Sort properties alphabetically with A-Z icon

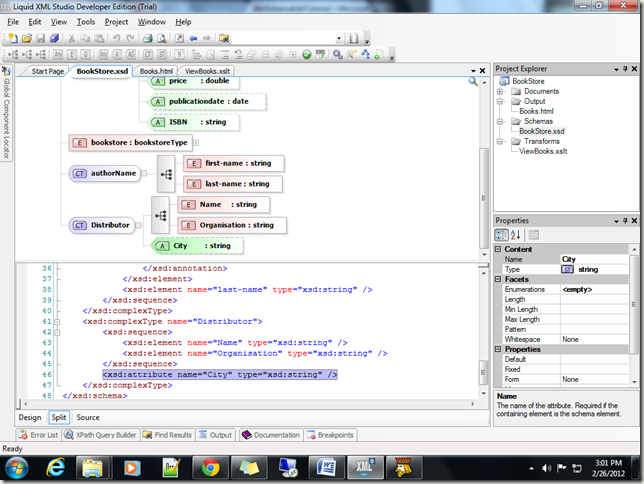point(517,234)
